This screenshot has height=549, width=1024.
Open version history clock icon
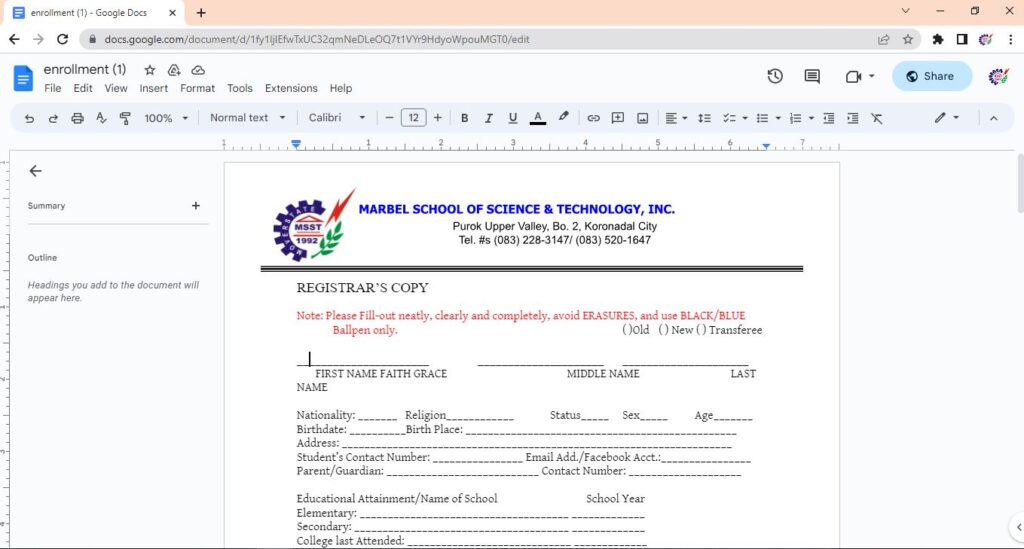click(775, 76)
